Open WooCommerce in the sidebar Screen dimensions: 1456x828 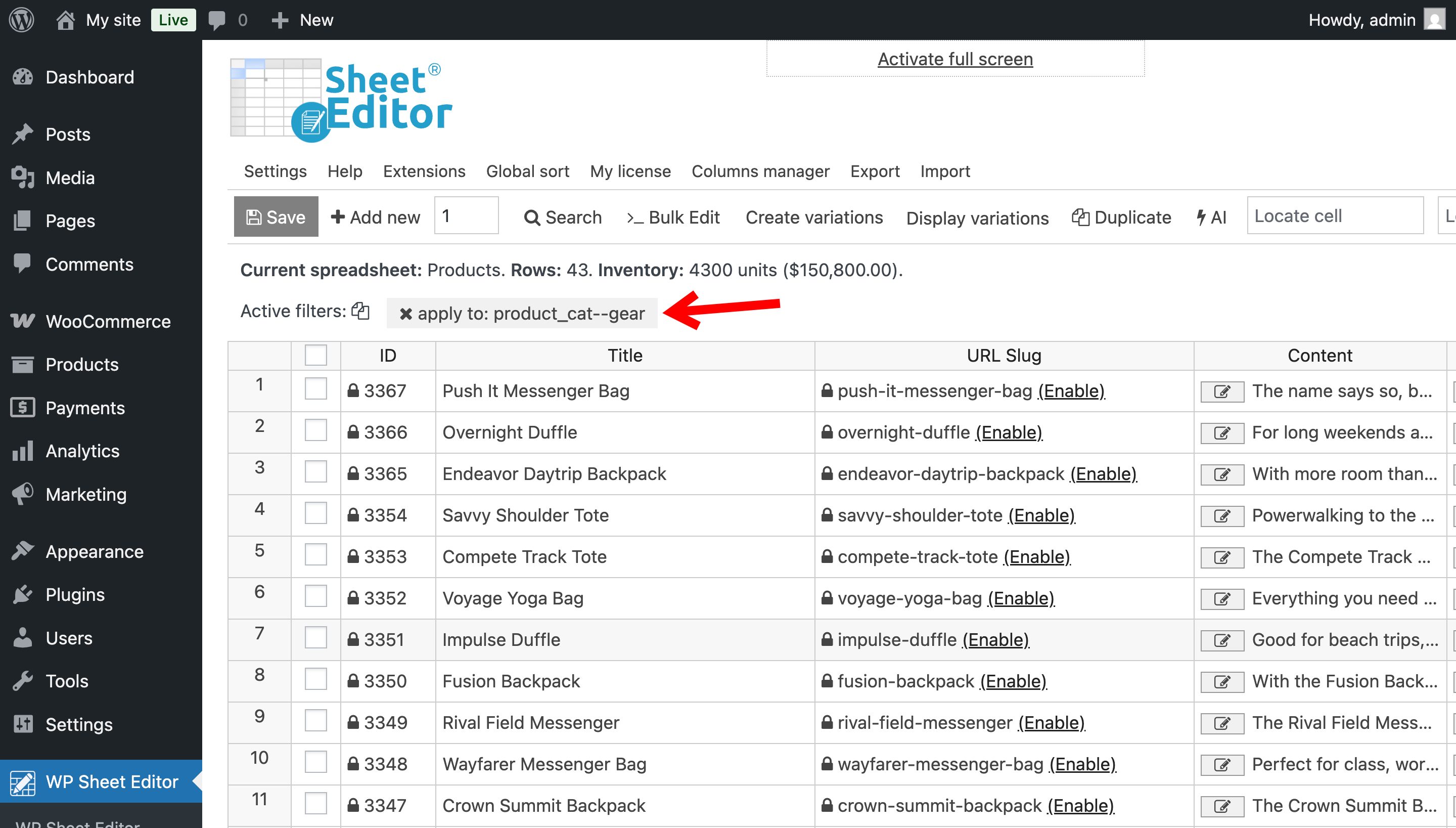click(x=108, y=321)
